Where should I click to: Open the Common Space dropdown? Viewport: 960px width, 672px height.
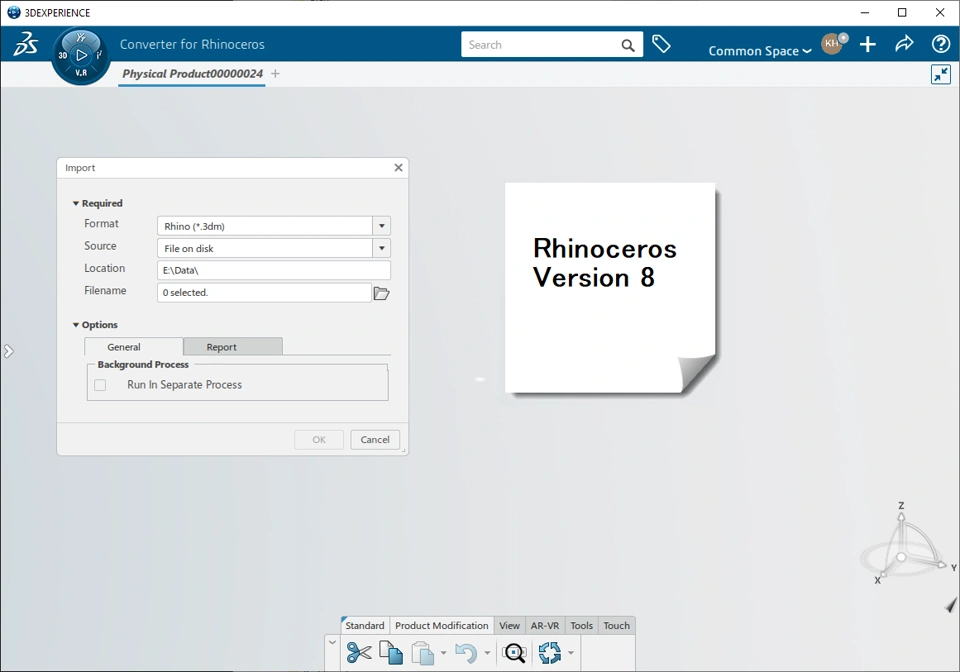point(760,51)
